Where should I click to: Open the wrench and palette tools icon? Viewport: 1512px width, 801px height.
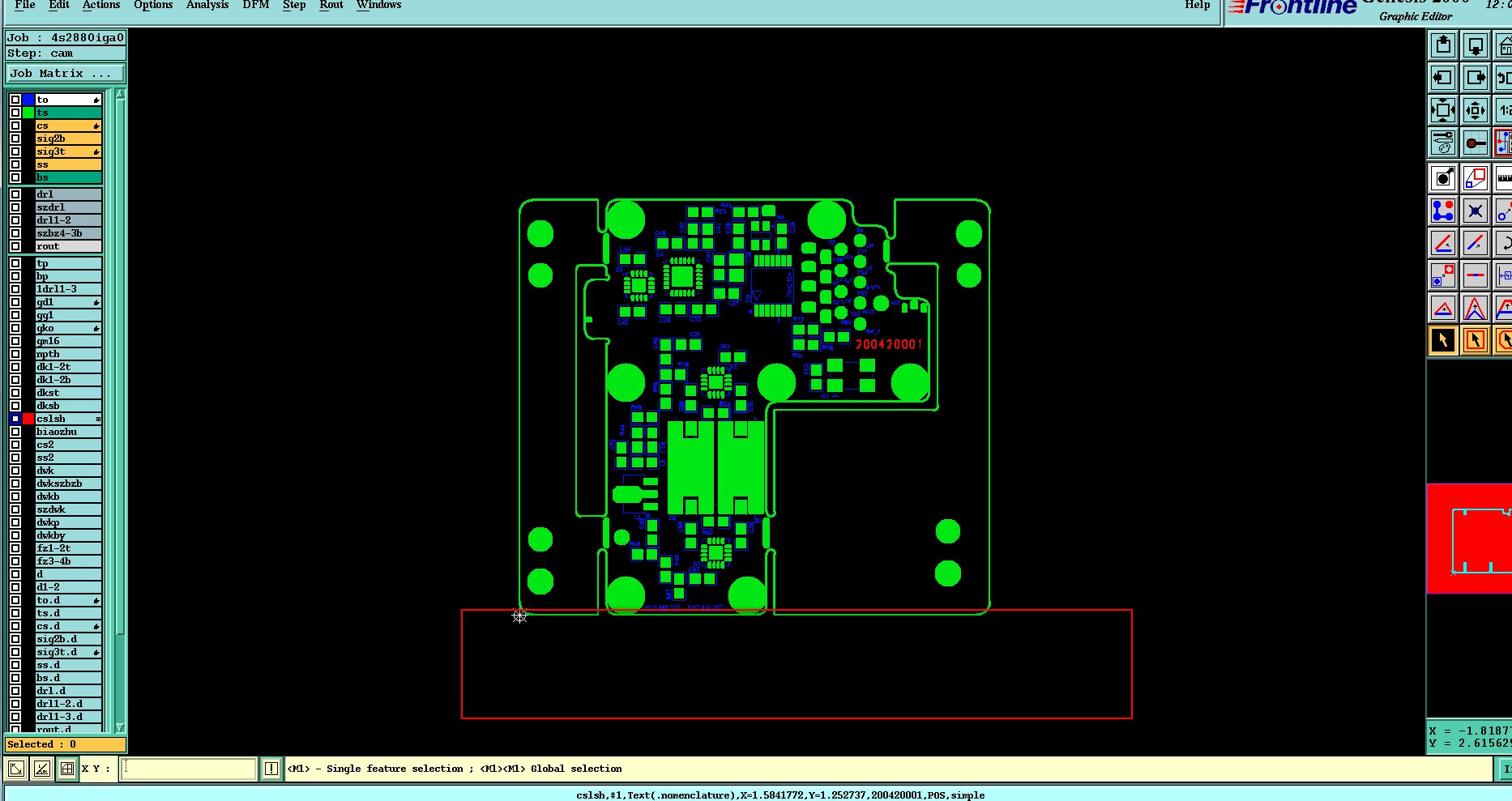point(1443,143)
